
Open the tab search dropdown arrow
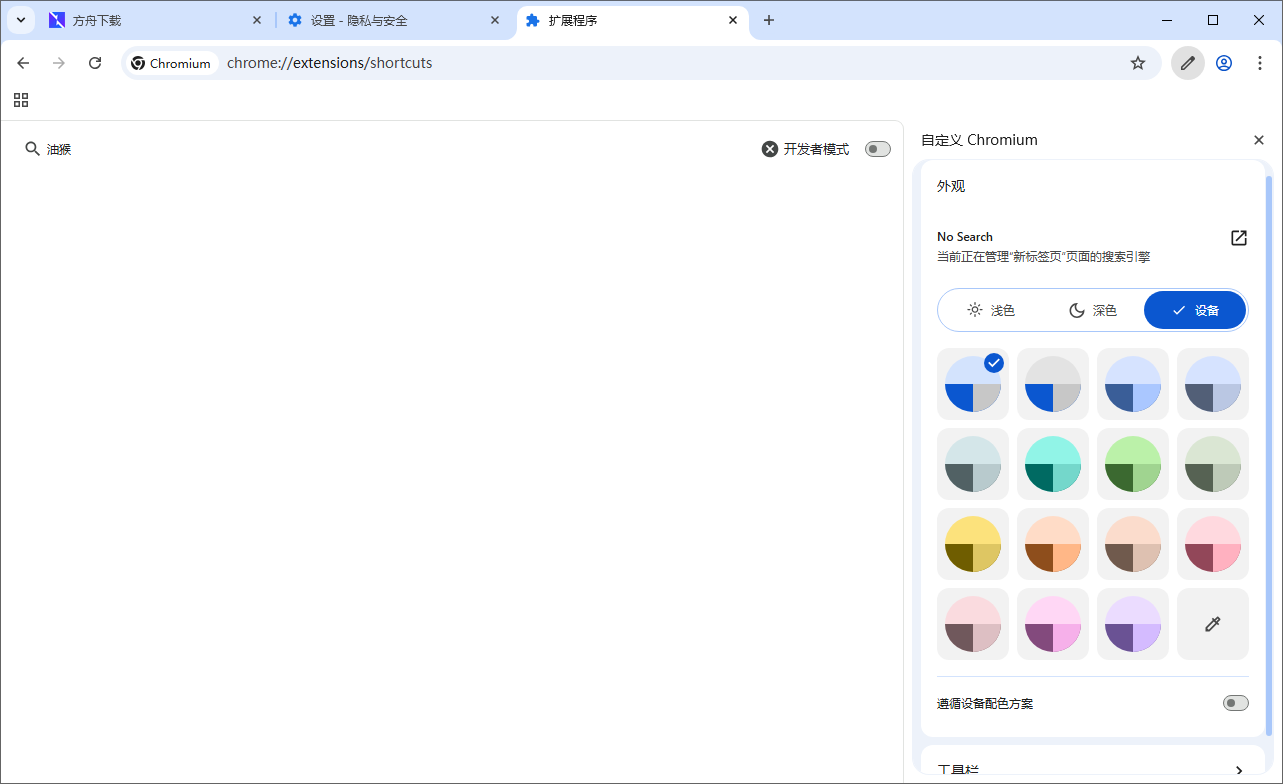point(21,20)
